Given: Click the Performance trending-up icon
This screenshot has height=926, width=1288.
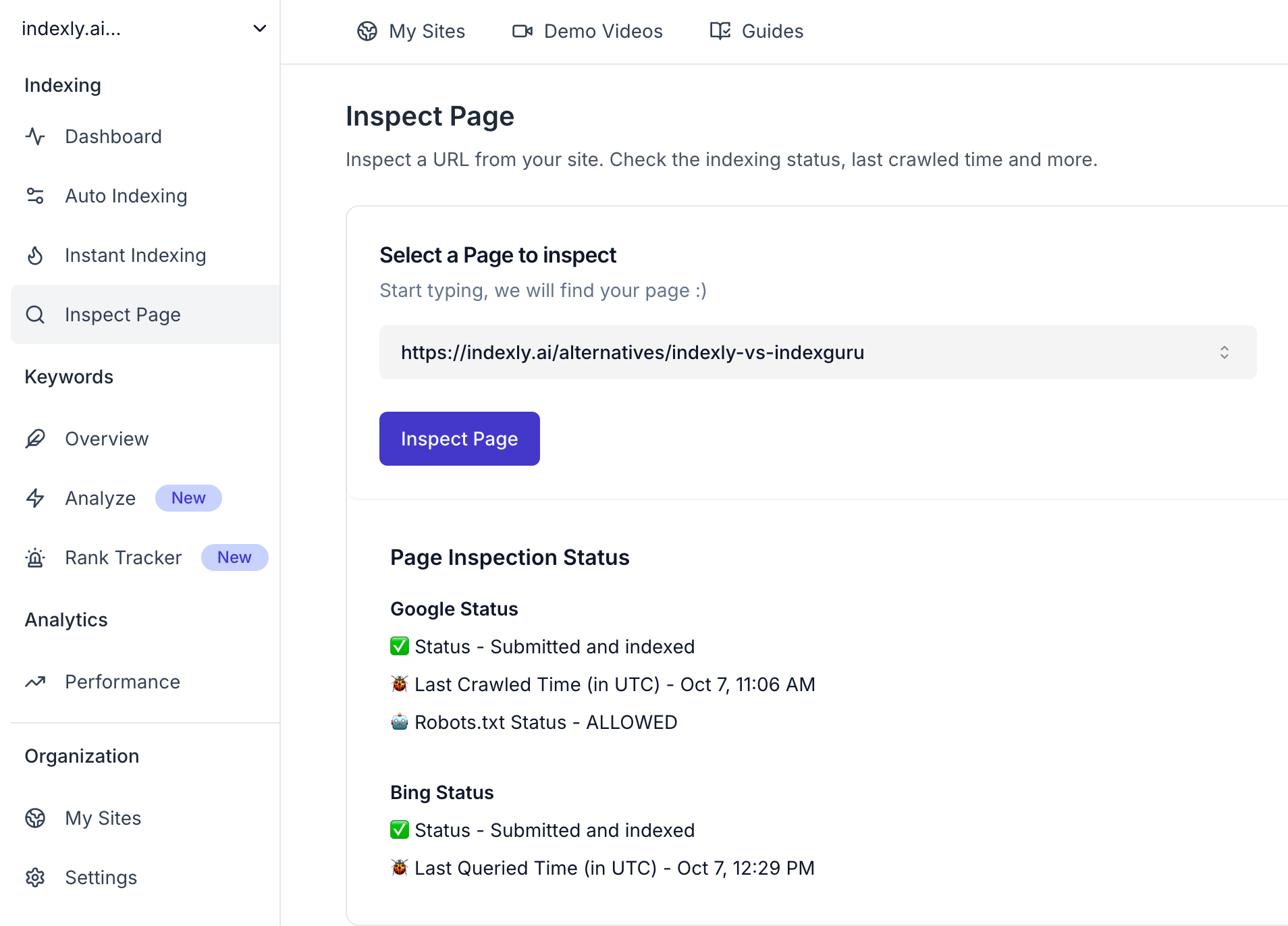Looking at the screenshot, I should pos(35,682).
